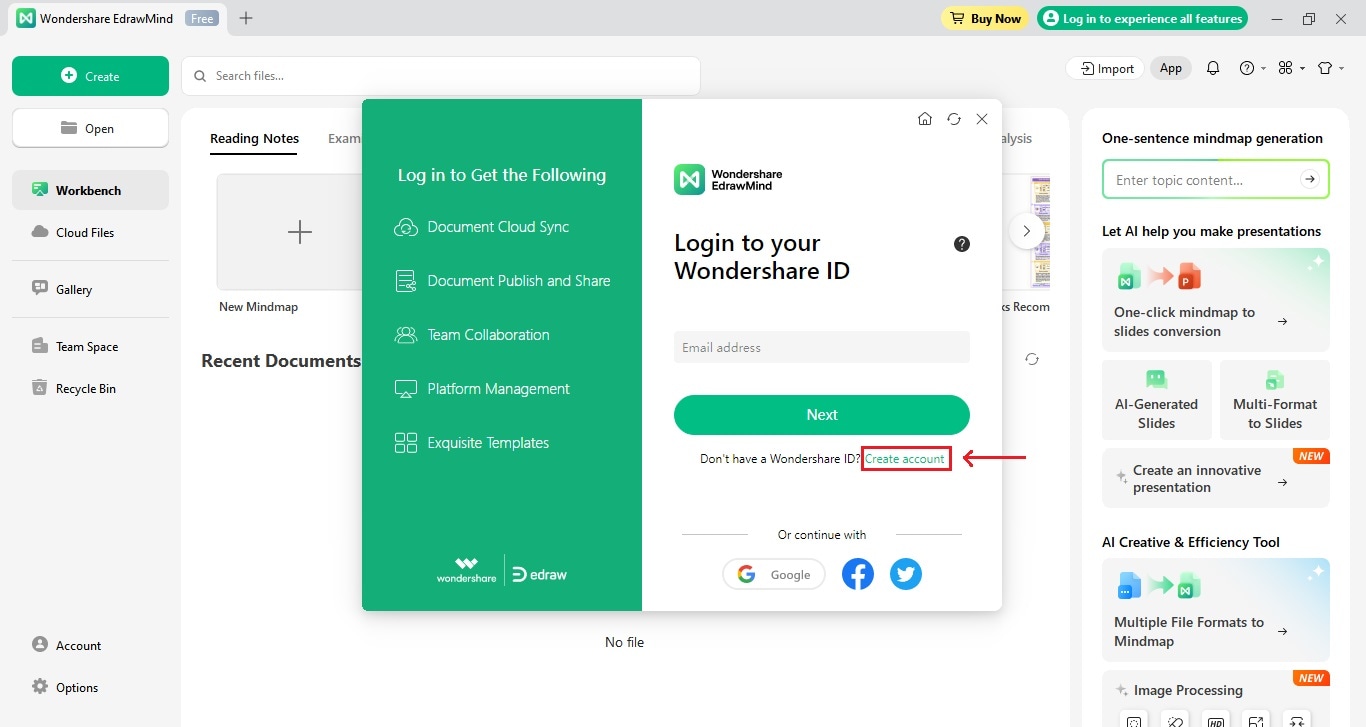Viewport: 1366px width, 727px height.
Task: Add a new tab with plus icon
Action: tap(246, 18)
